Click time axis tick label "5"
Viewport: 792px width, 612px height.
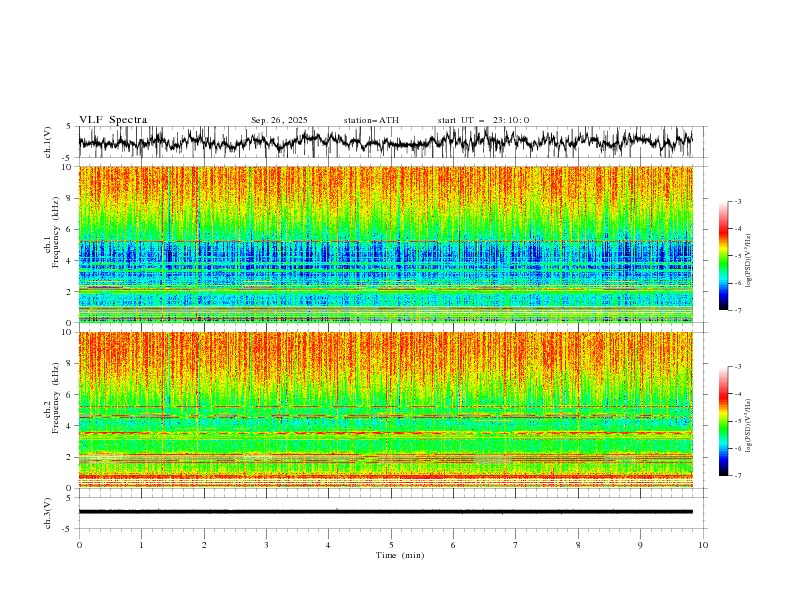[391, 545]
